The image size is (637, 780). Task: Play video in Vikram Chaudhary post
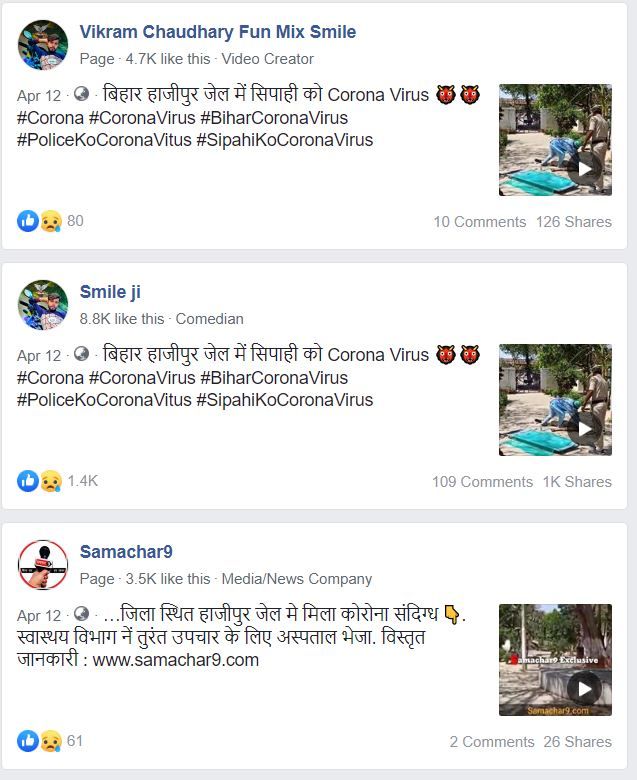tap(555, 140)
